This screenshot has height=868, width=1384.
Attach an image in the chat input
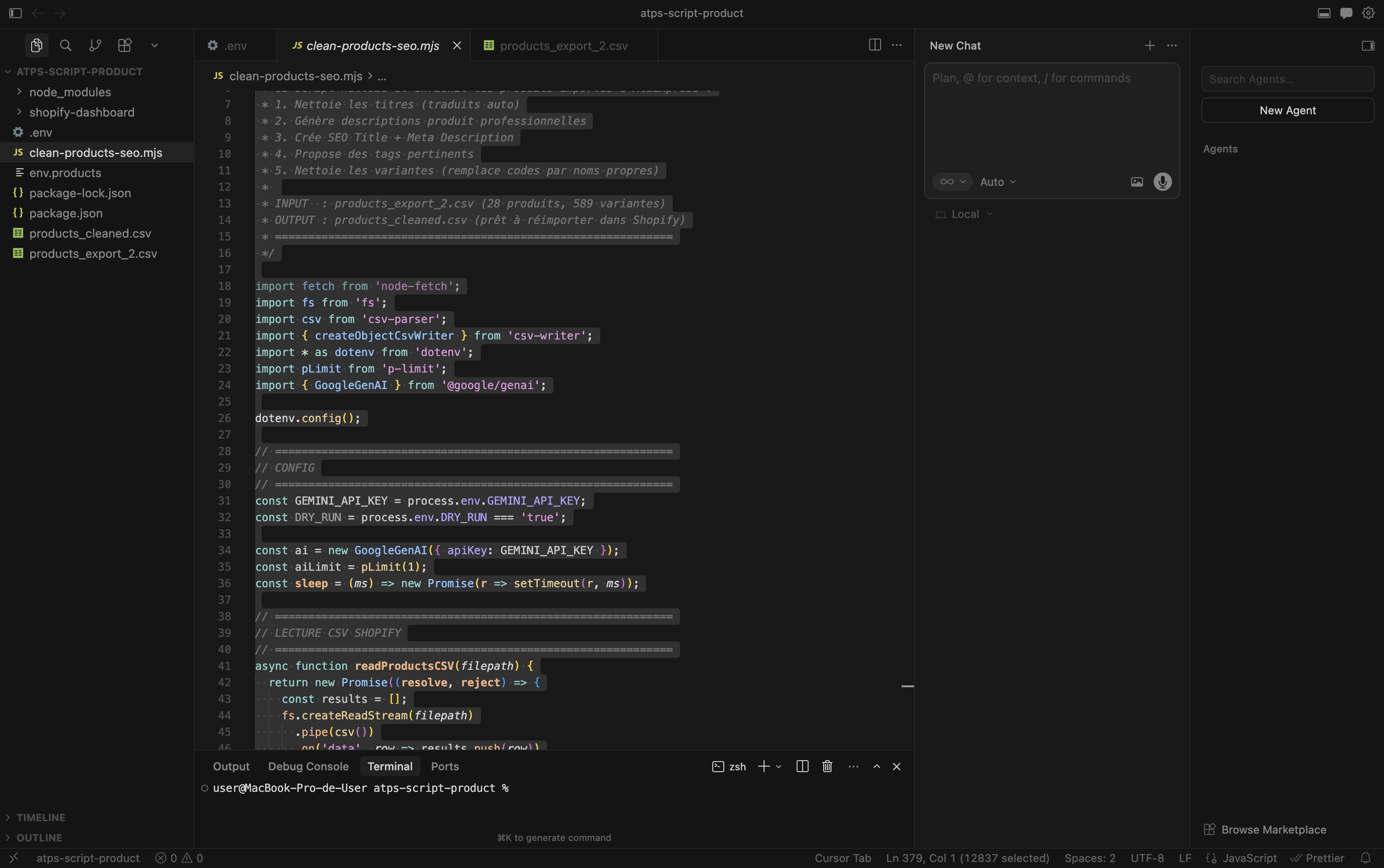(1137, 182)
